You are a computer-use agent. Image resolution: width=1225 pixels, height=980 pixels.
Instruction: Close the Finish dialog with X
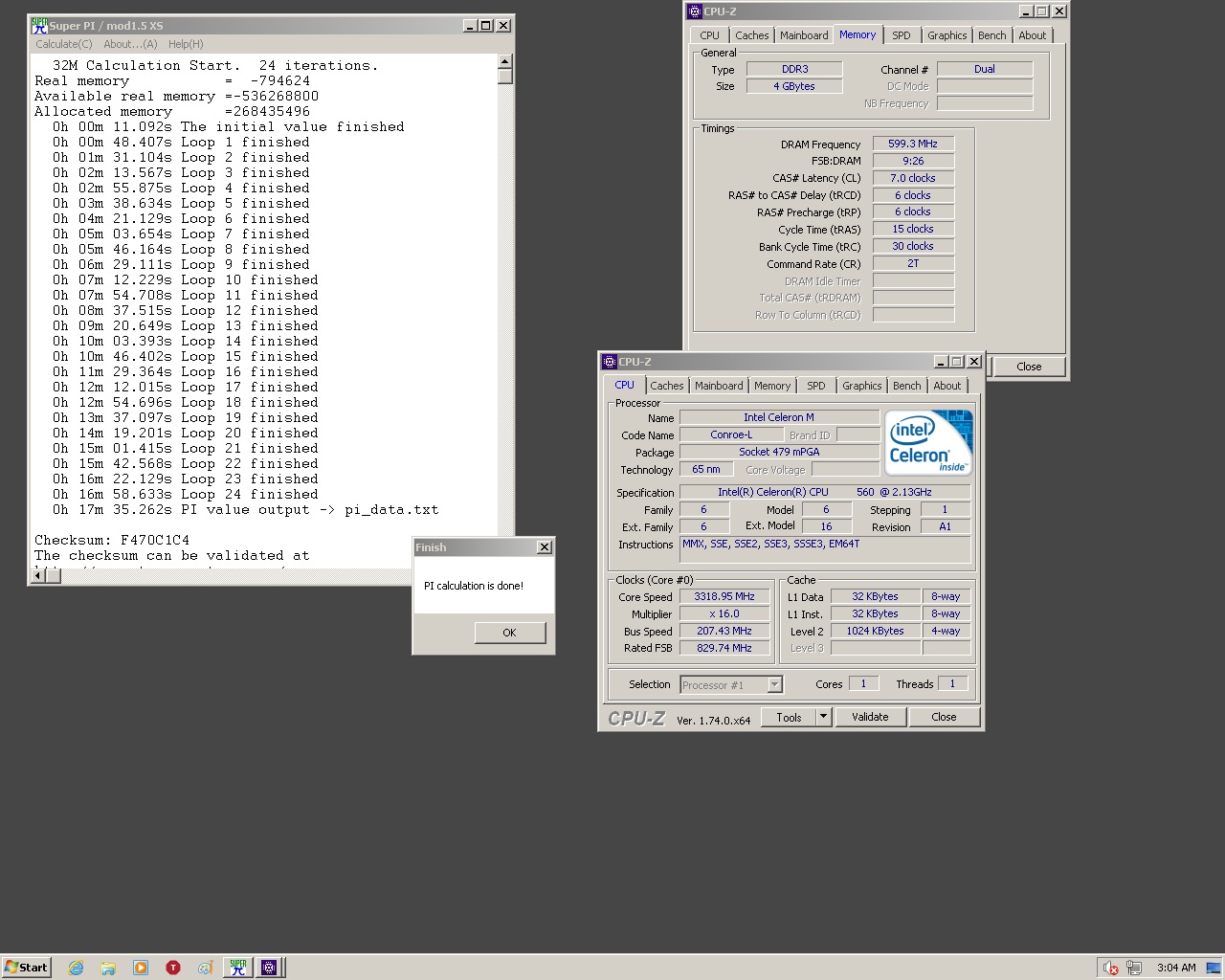[545, 547]
